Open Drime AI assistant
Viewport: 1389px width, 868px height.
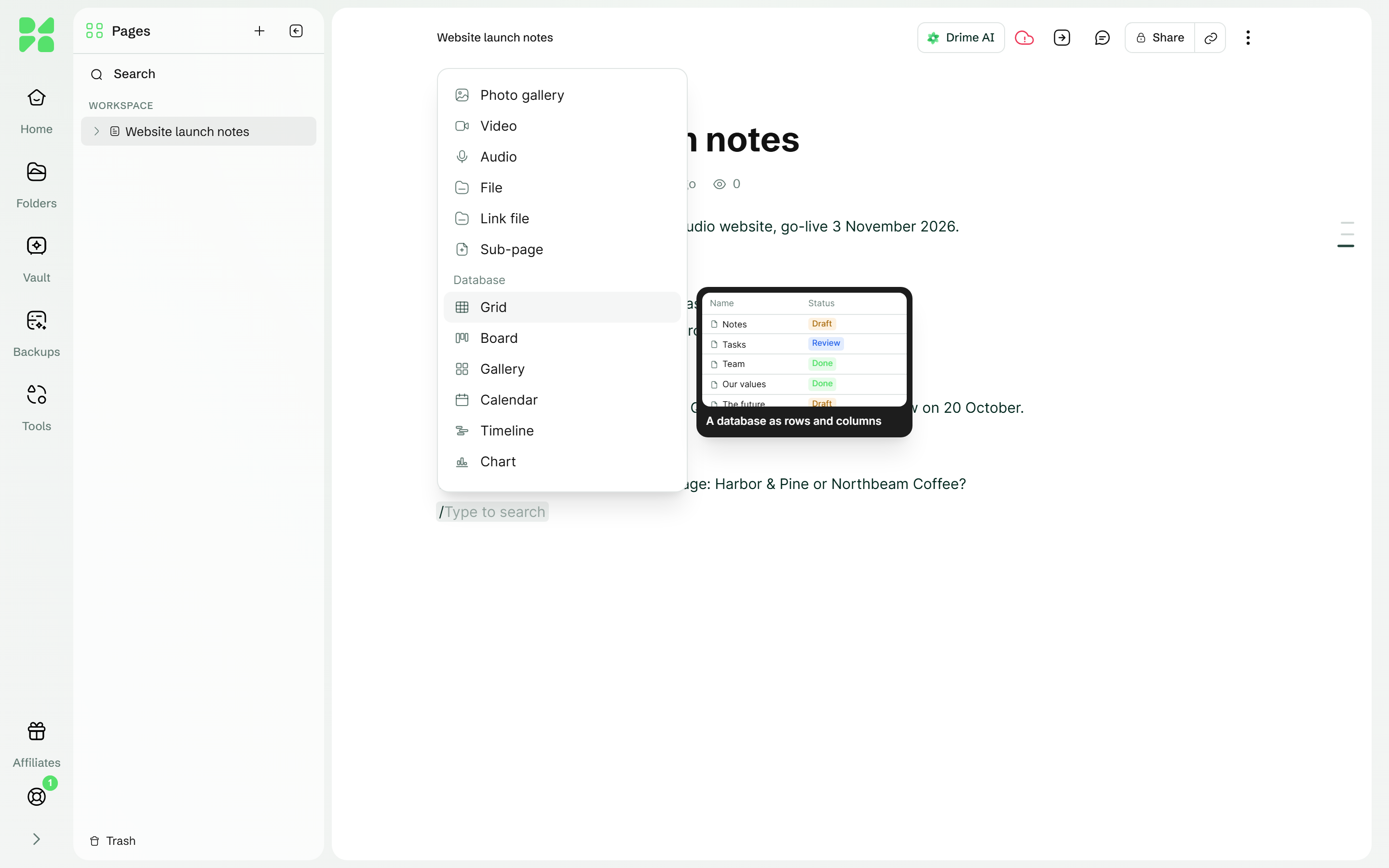pos(961,38)
